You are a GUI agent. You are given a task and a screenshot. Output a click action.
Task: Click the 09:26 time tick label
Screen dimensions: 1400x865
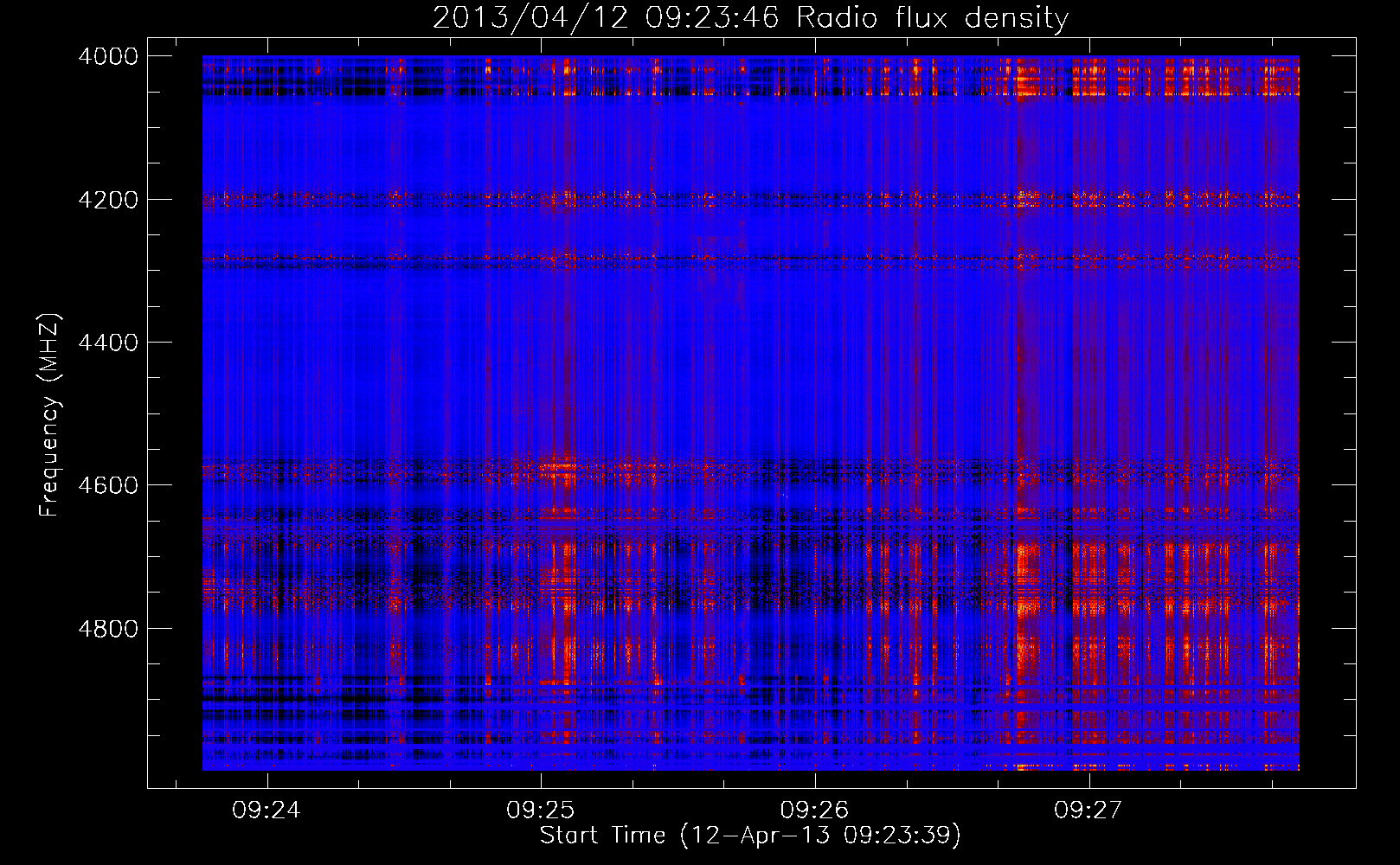coord(814,810)
